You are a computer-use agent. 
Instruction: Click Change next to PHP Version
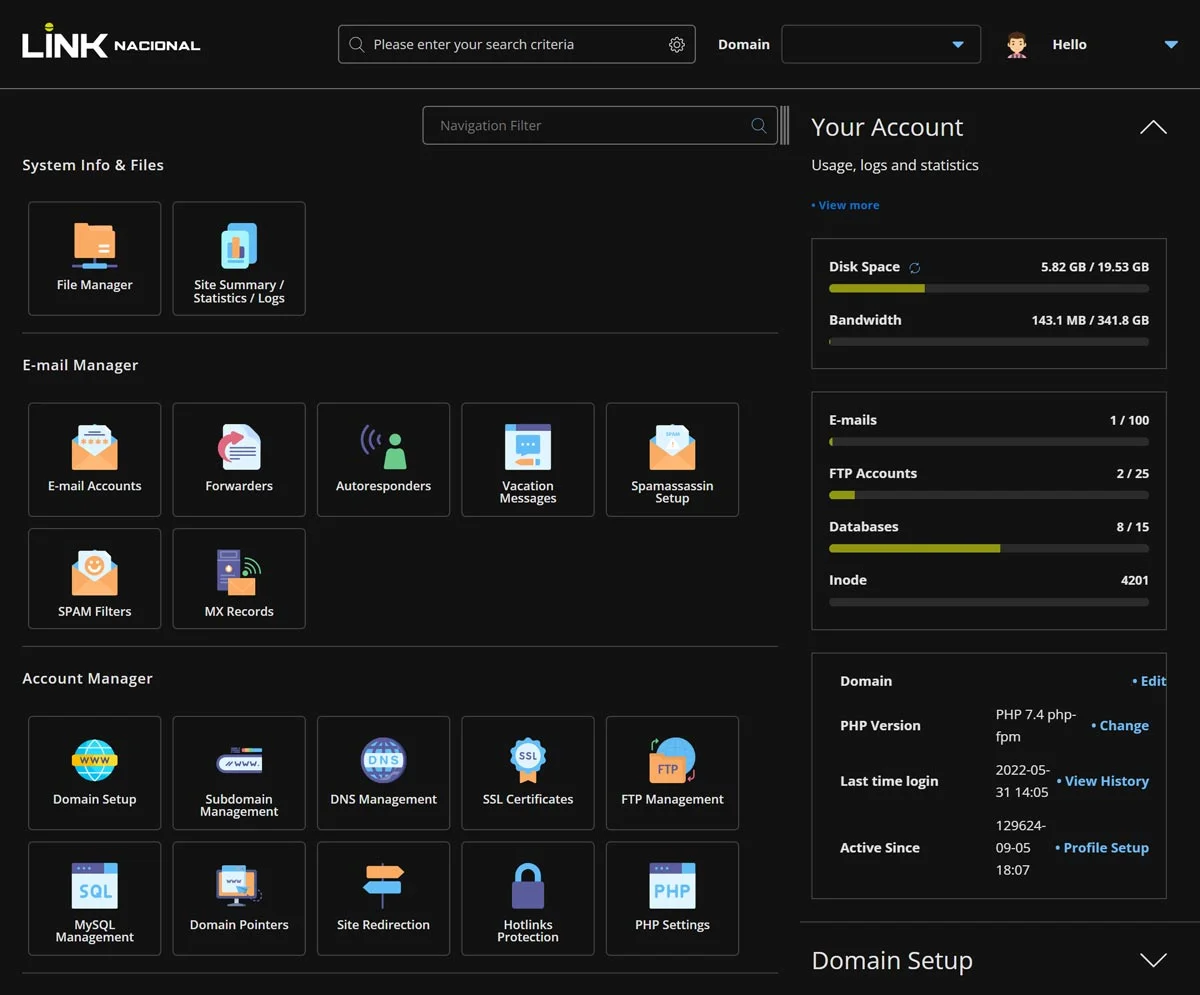[1122, 726]
